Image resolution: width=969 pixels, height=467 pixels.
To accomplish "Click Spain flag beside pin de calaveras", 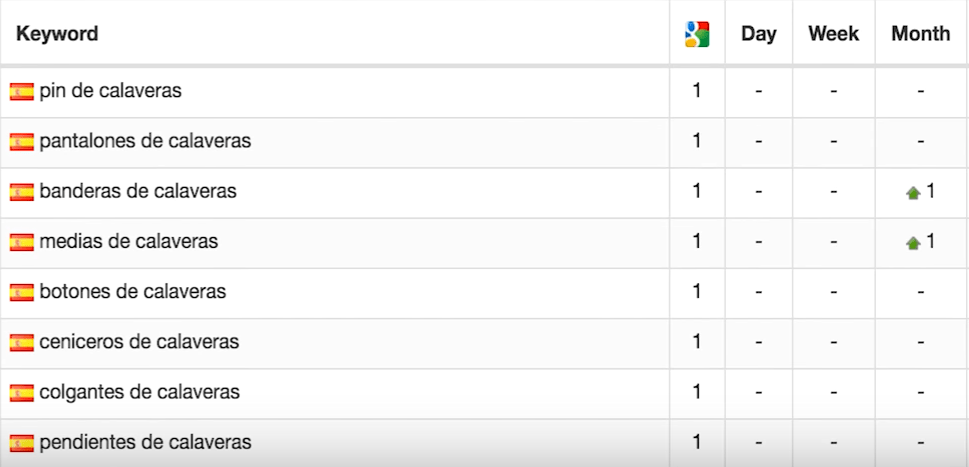I will pyautogui.click(x=22, y=92).
